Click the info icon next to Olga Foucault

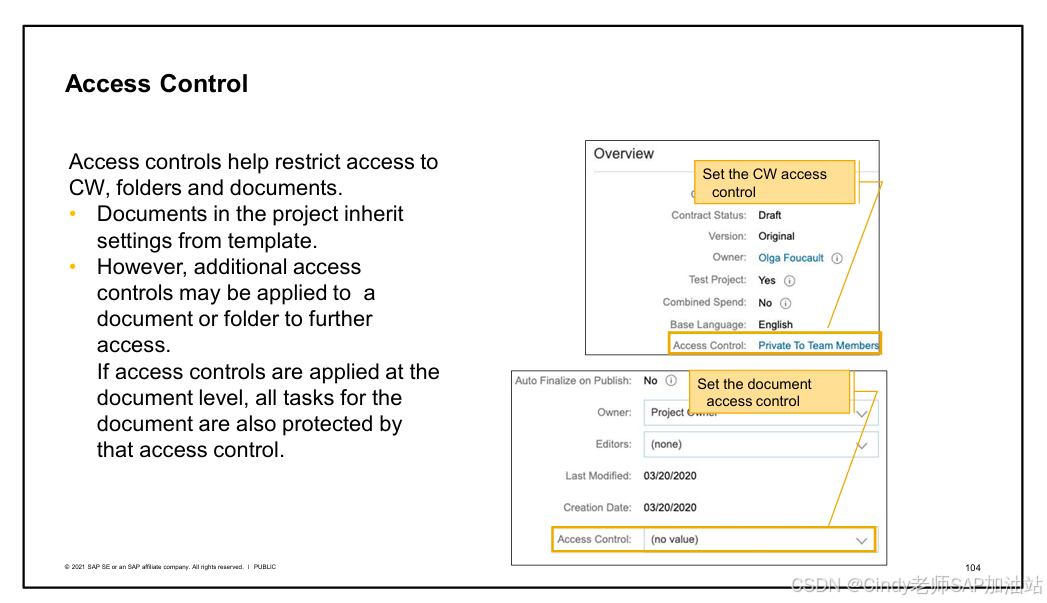[x=836, y=258]
